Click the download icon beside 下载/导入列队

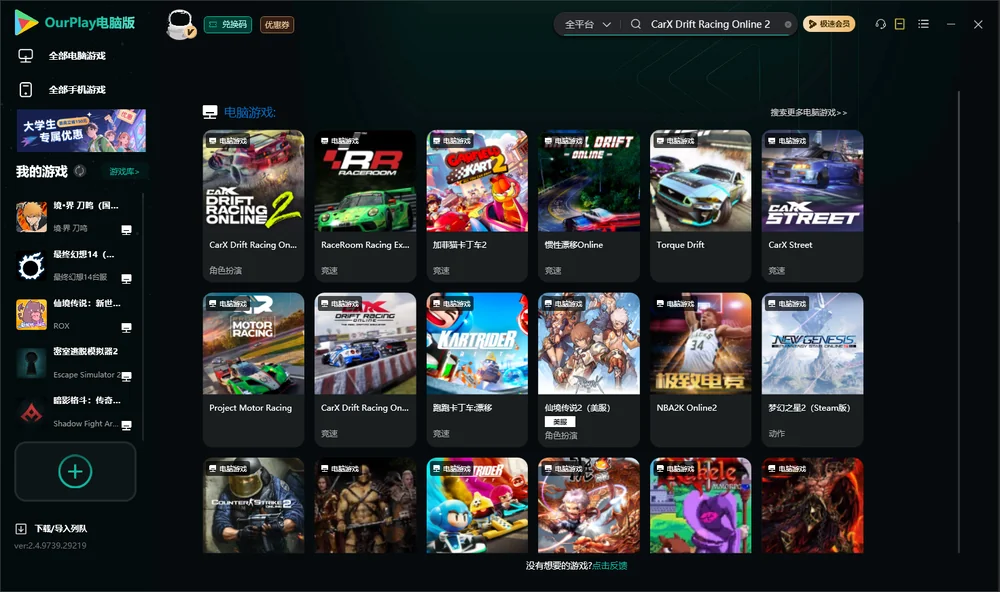[20, 529]
